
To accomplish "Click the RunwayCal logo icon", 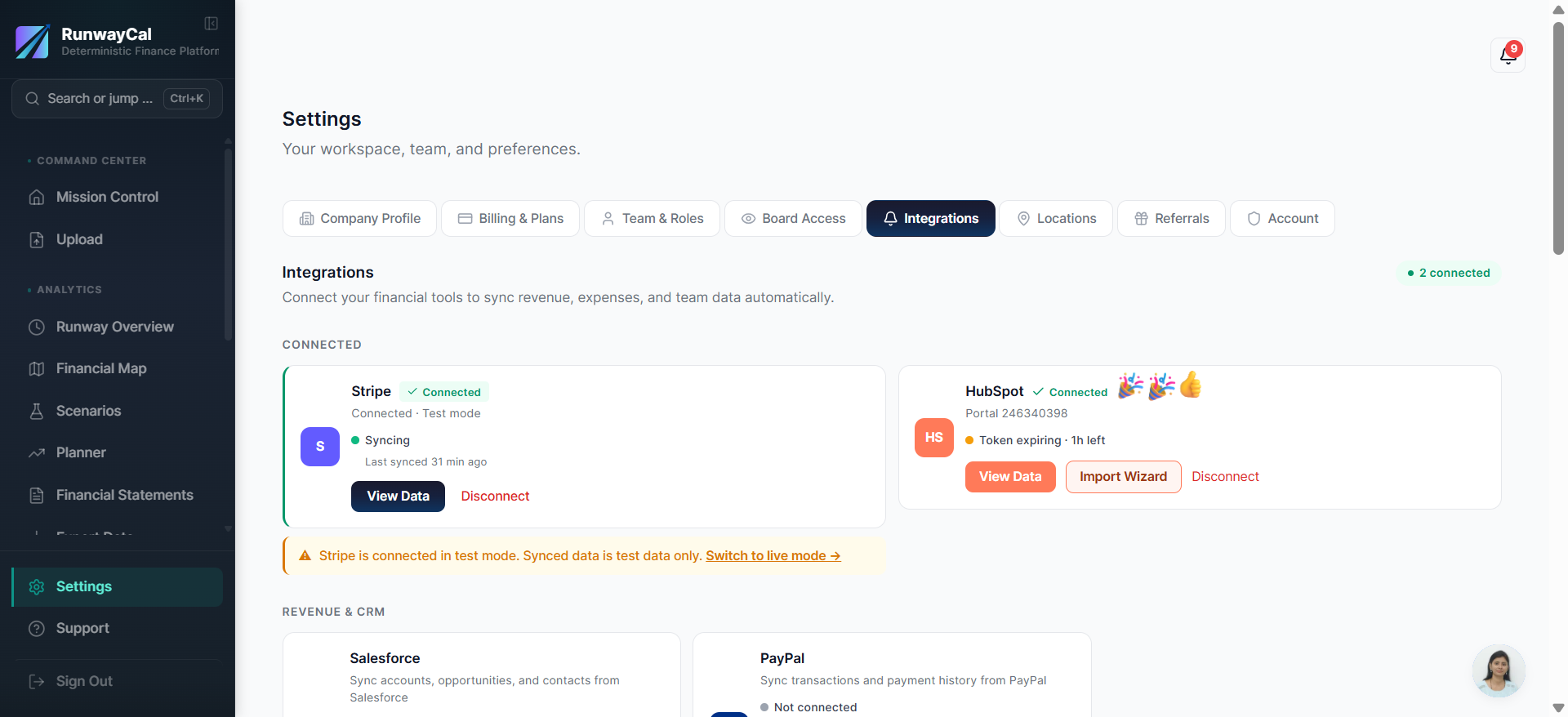I will (x=33, y=42).
